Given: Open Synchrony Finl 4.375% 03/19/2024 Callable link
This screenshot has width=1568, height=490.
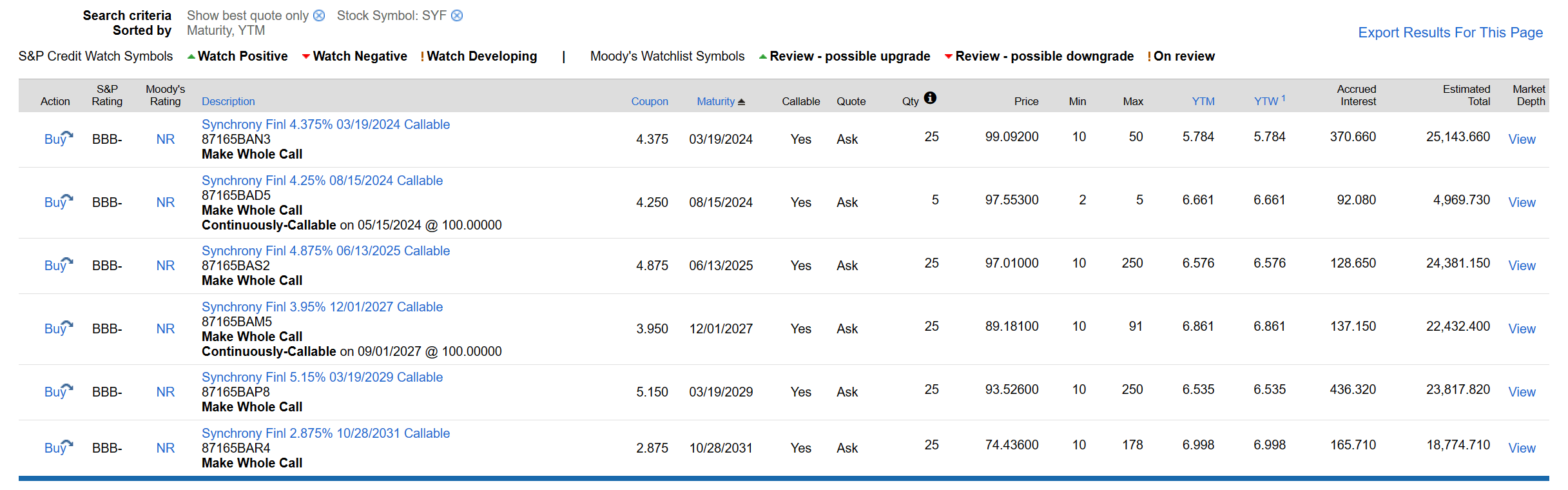Looking at the screenshot, I should [325, 124].
